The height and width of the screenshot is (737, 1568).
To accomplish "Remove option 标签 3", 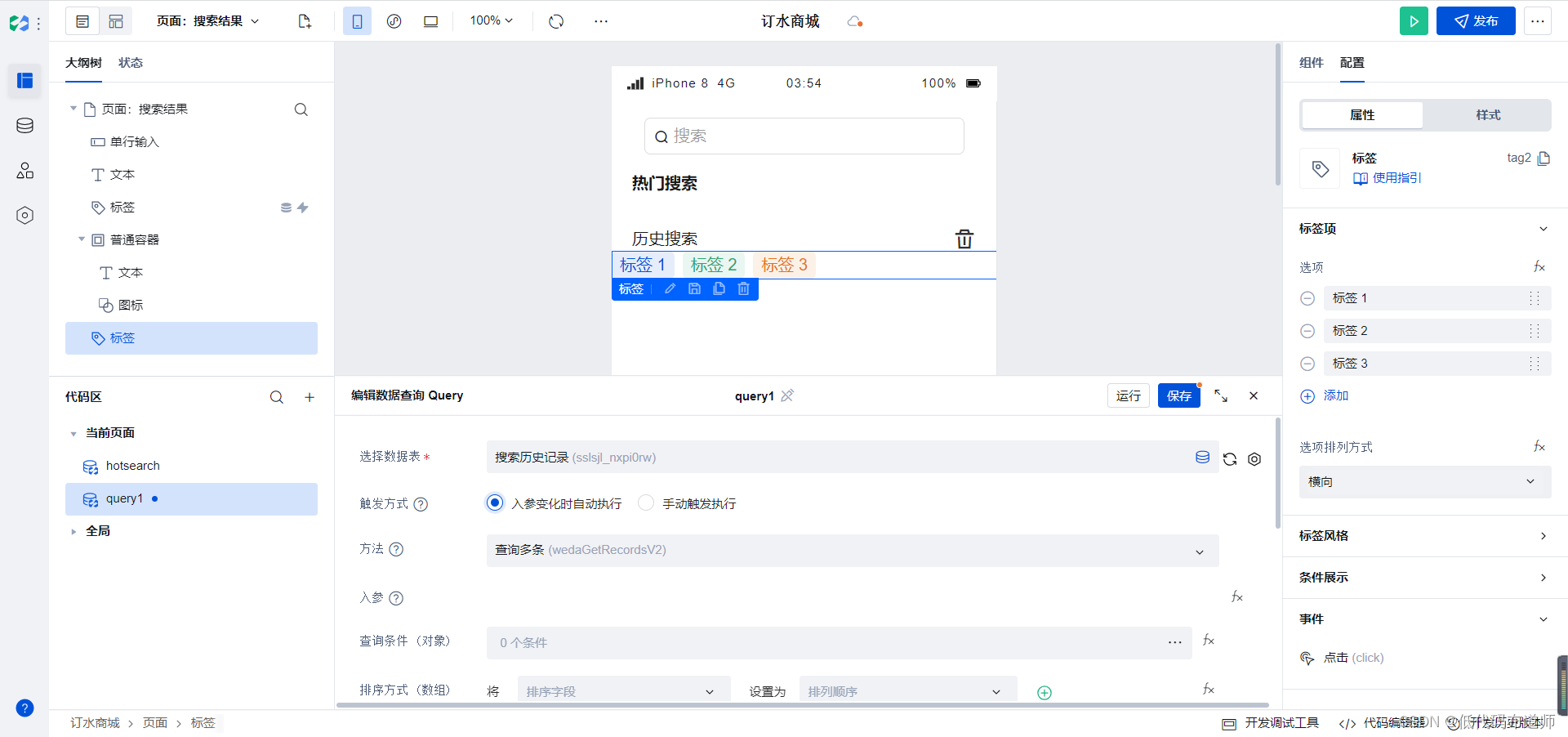I will point(1307,364).
